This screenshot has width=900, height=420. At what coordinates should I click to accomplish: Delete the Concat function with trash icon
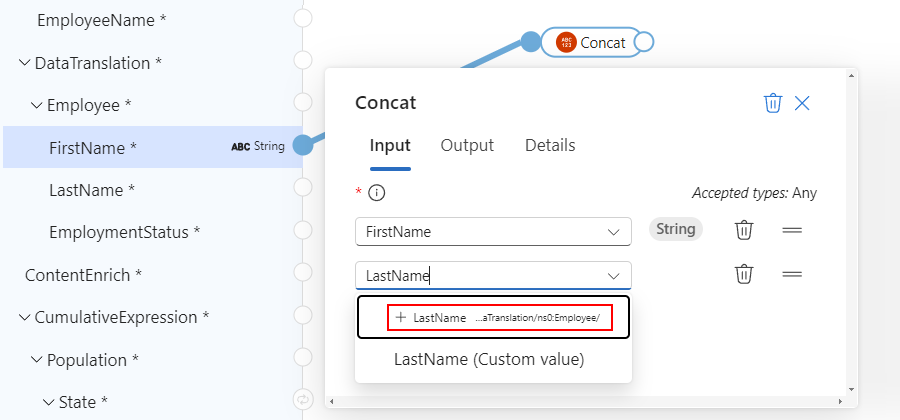pyautogui.click(x=772, y=103)
